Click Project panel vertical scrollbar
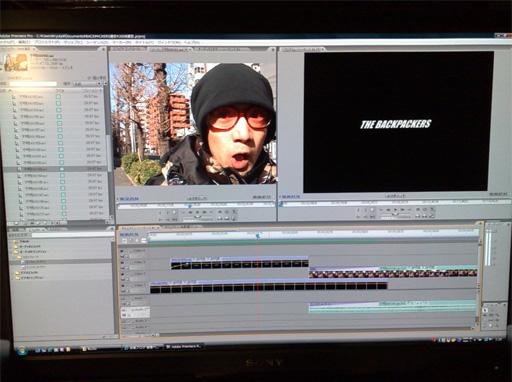The width and height of the screenshot is (512, 382). pos(108,152)
